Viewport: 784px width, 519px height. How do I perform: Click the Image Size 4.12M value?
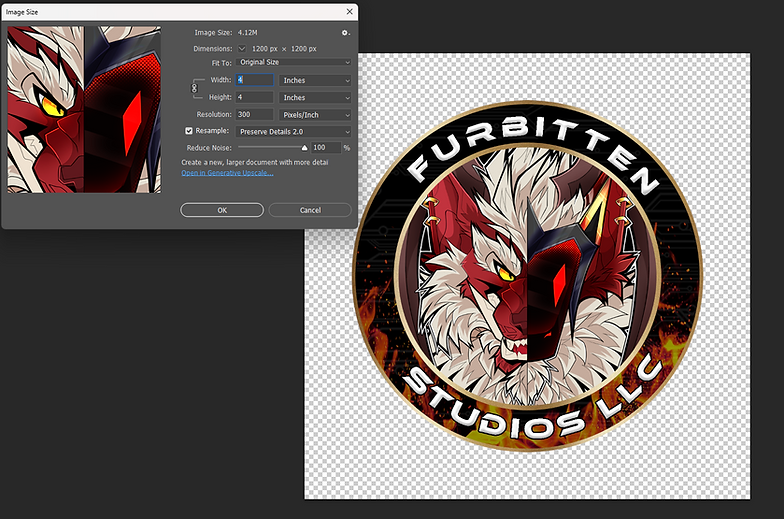point(248,32)
